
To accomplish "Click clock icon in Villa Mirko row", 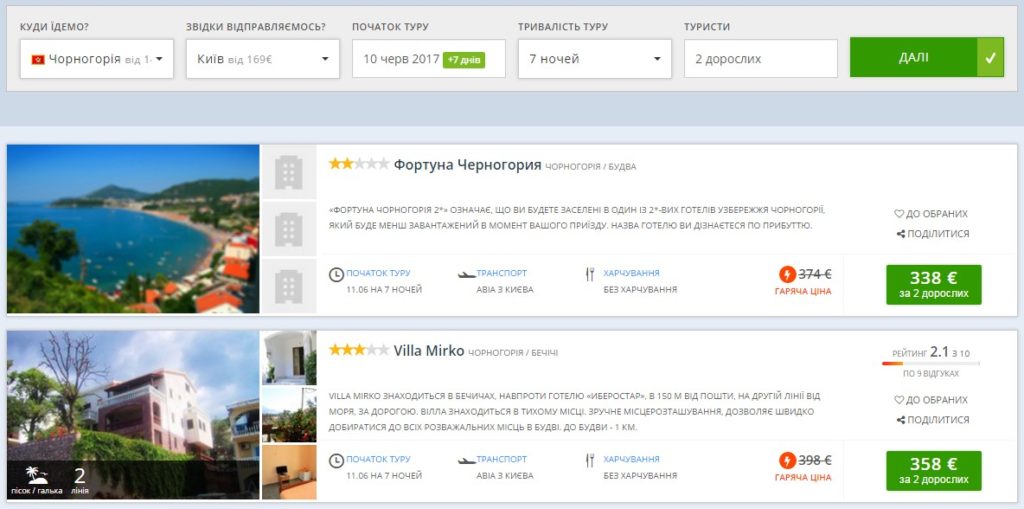I will click(x=336, y=461).
